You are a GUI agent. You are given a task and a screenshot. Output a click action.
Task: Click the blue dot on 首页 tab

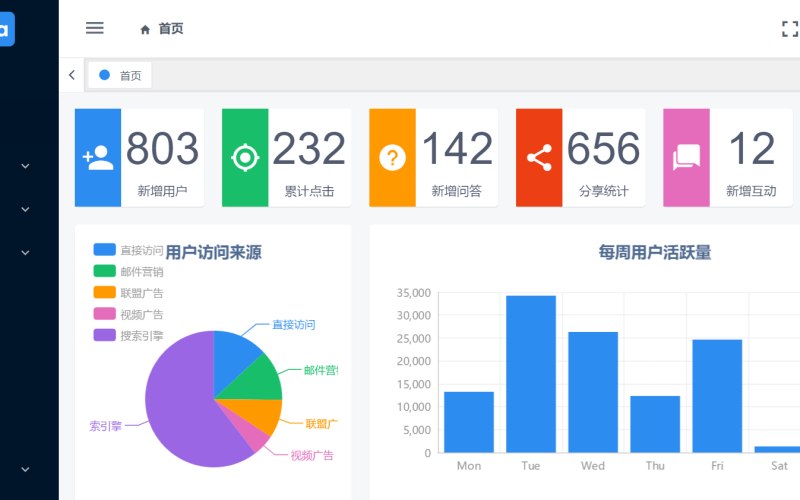tap(105, 75)
